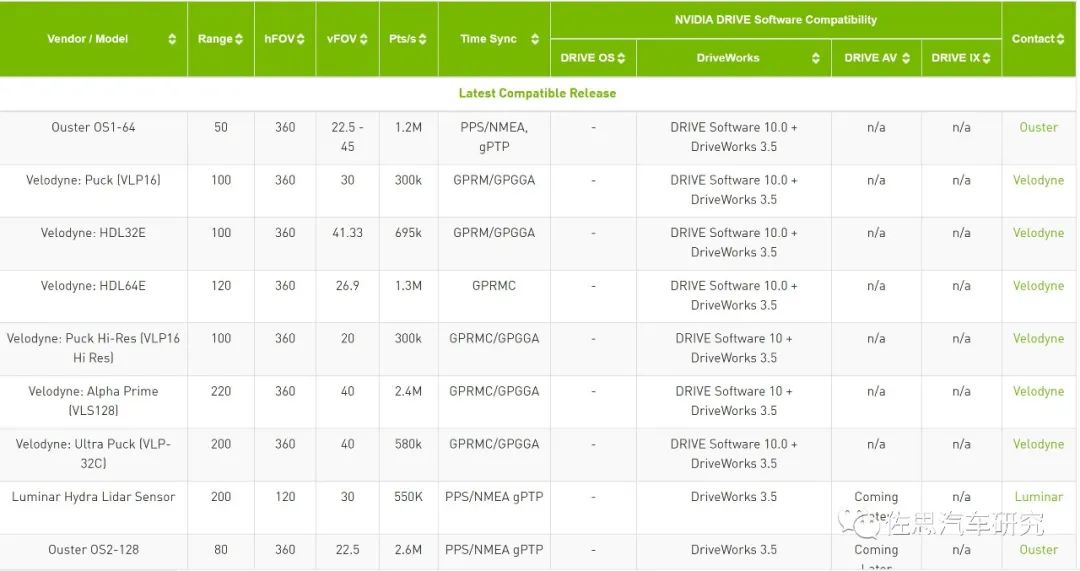Image resolution: width=1080 pixels, height=571 pixels.
Task: Open the Ouster link in OS2-128 row
Action: tap(1038, 550)
